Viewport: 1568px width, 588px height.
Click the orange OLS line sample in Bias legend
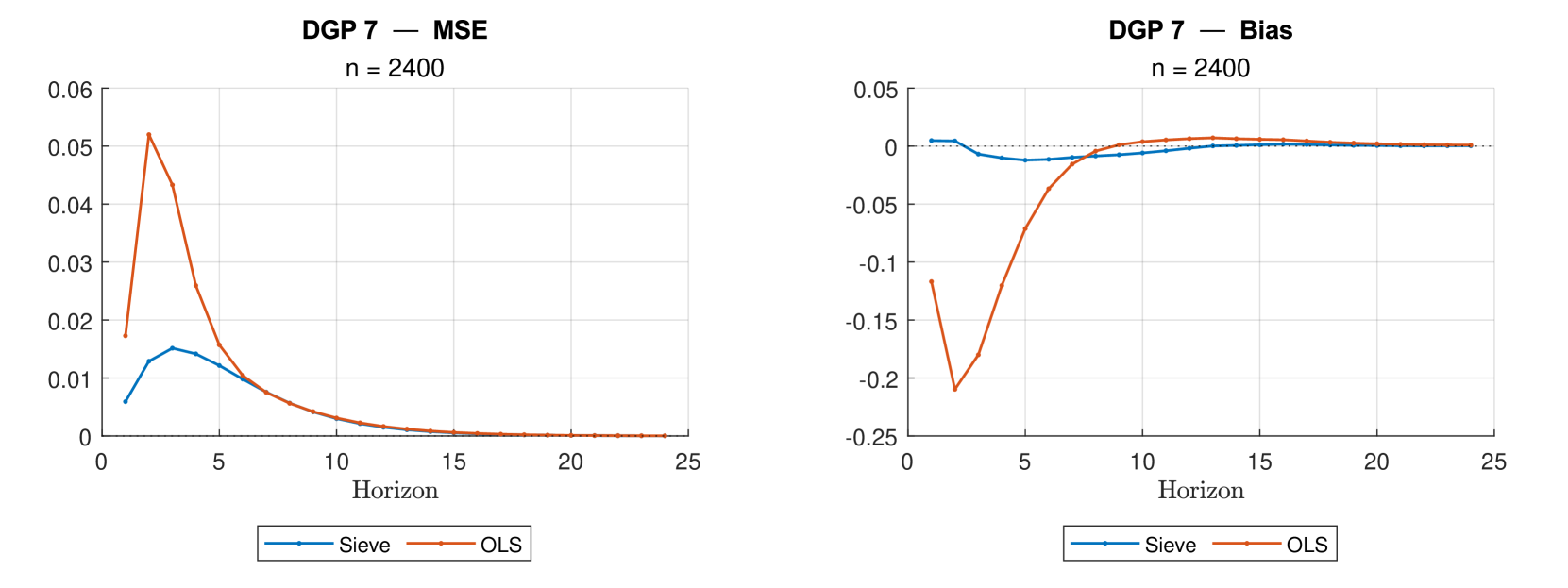point(1247,544)
